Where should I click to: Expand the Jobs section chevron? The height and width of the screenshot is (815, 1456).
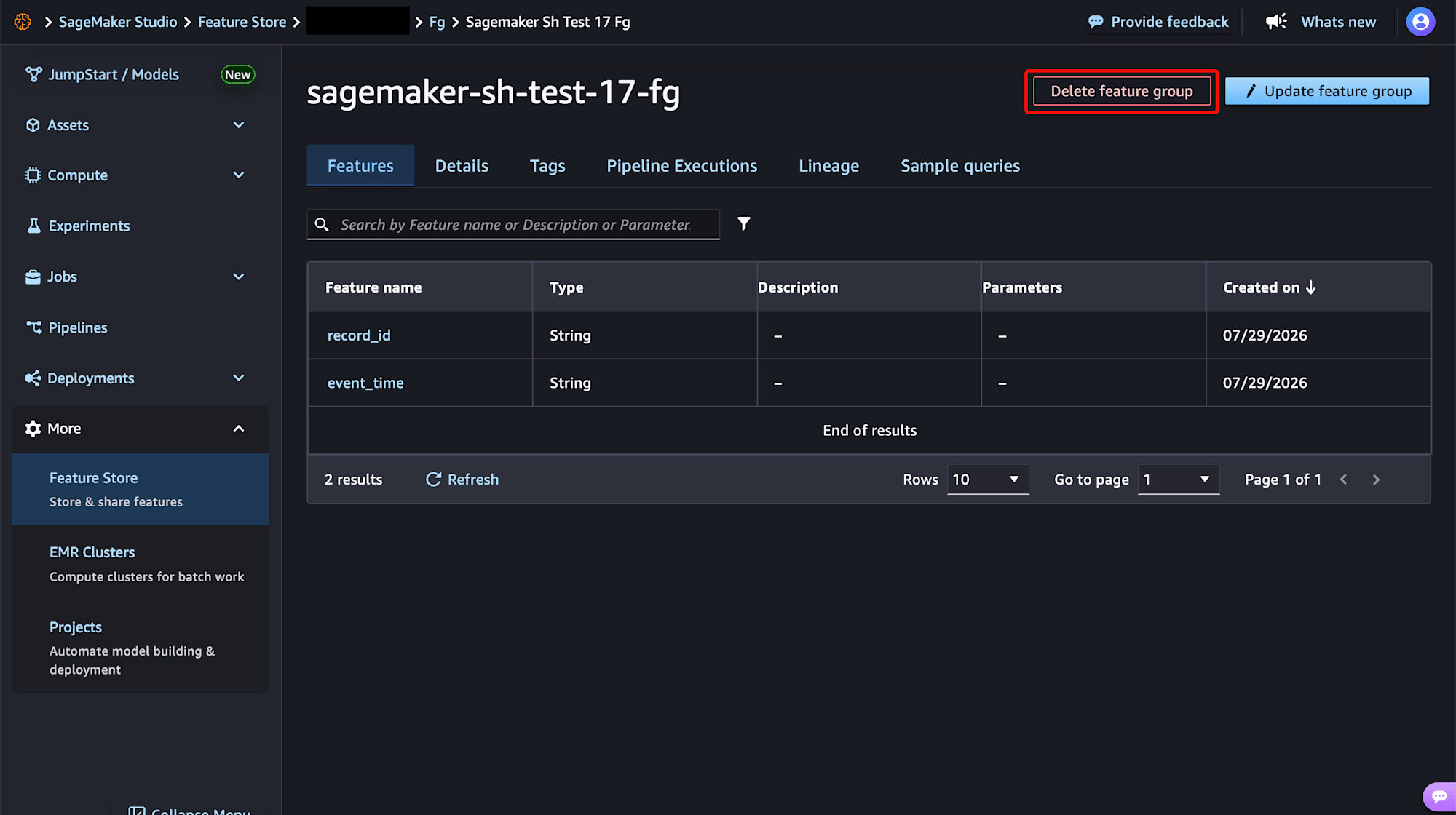pyautogui.click(x=238, y=277)
